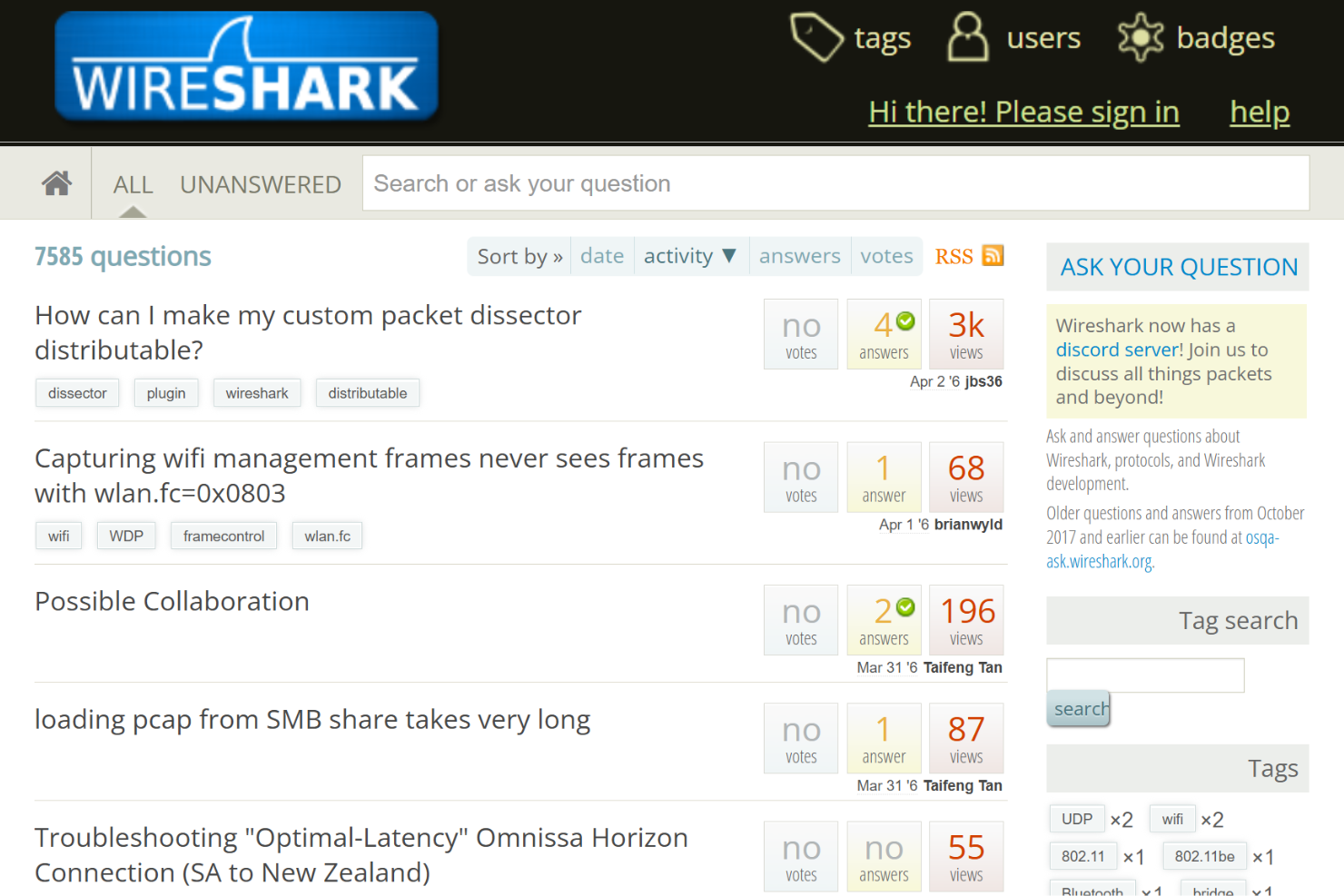
Task: Click the ASK YOUR QUESTION button
Action: coord(1178,267)
